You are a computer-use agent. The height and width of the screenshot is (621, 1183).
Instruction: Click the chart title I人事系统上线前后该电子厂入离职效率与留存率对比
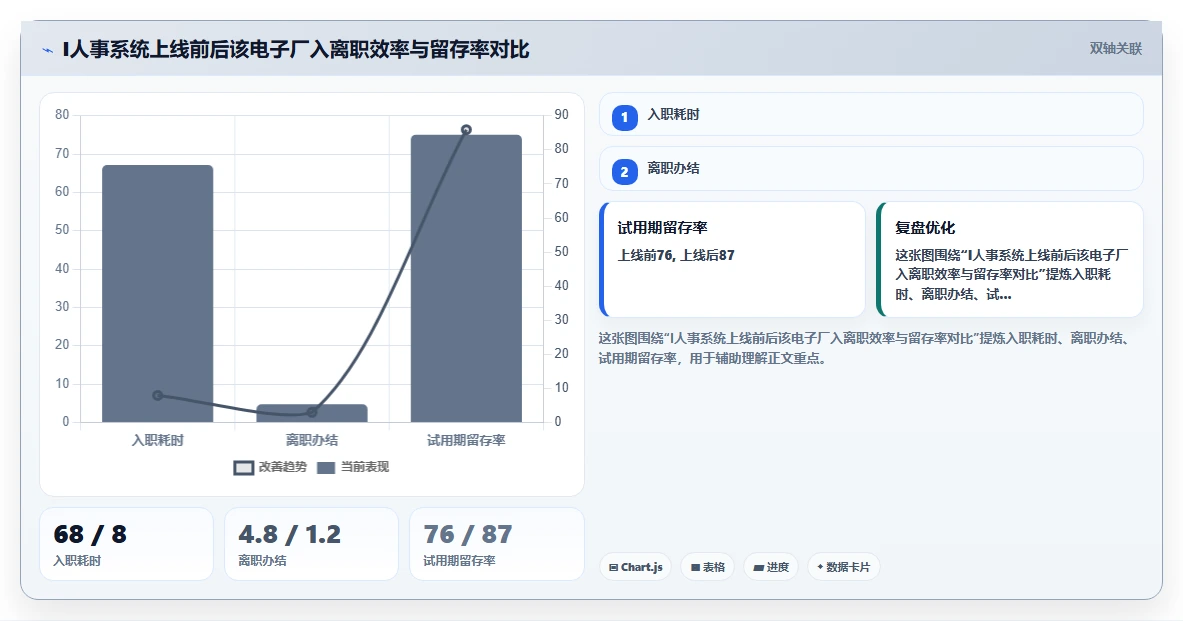point(296,50)
